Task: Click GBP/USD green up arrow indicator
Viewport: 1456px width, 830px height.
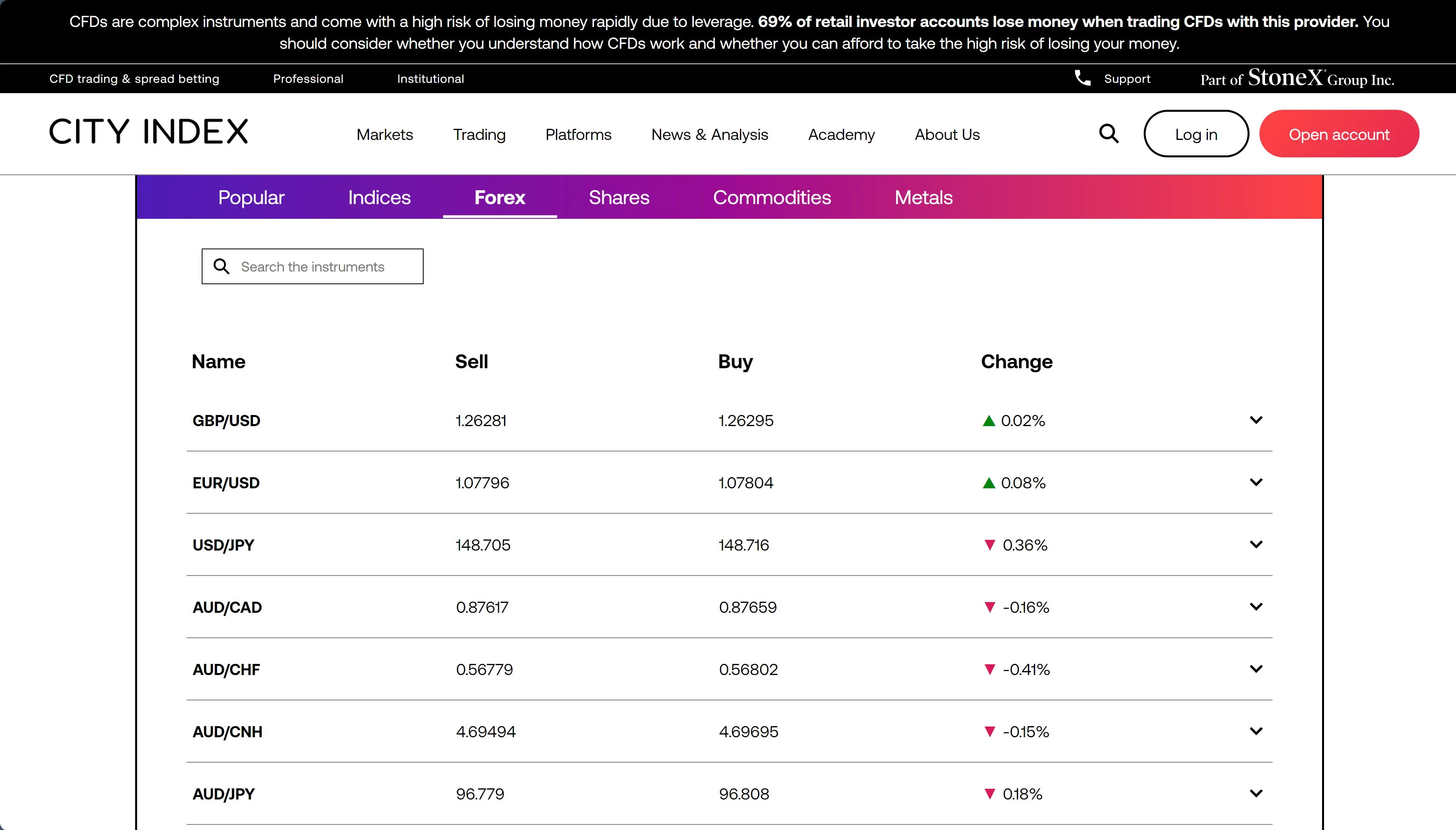Action: pos(989,421)
